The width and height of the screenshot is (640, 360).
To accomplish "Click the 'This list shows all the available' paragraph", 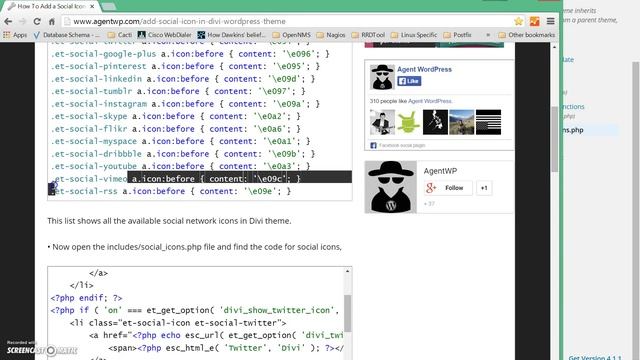I will [x=169, y=221].
